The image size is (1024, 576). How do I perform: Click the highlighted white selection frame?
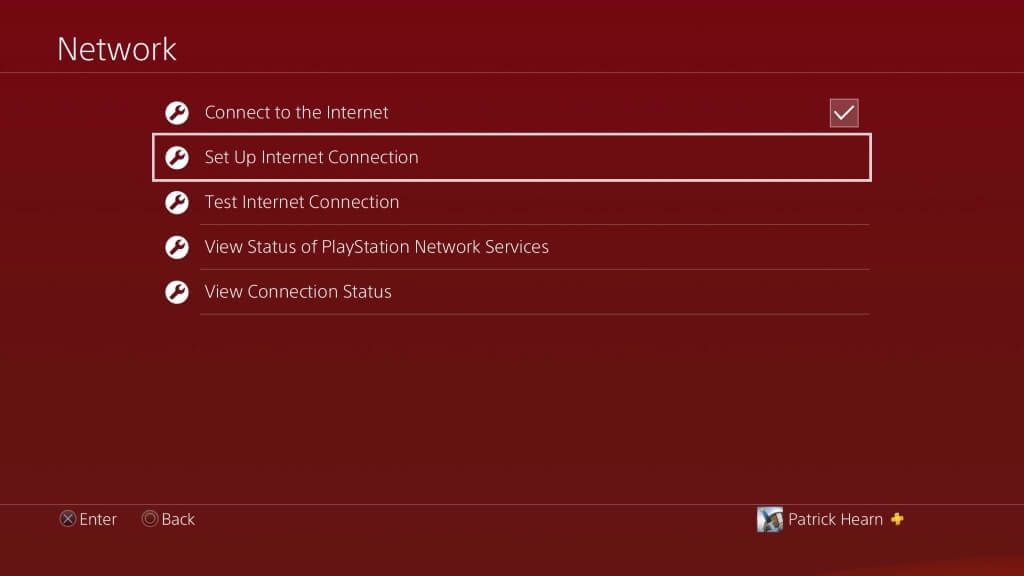click(511, 157)
